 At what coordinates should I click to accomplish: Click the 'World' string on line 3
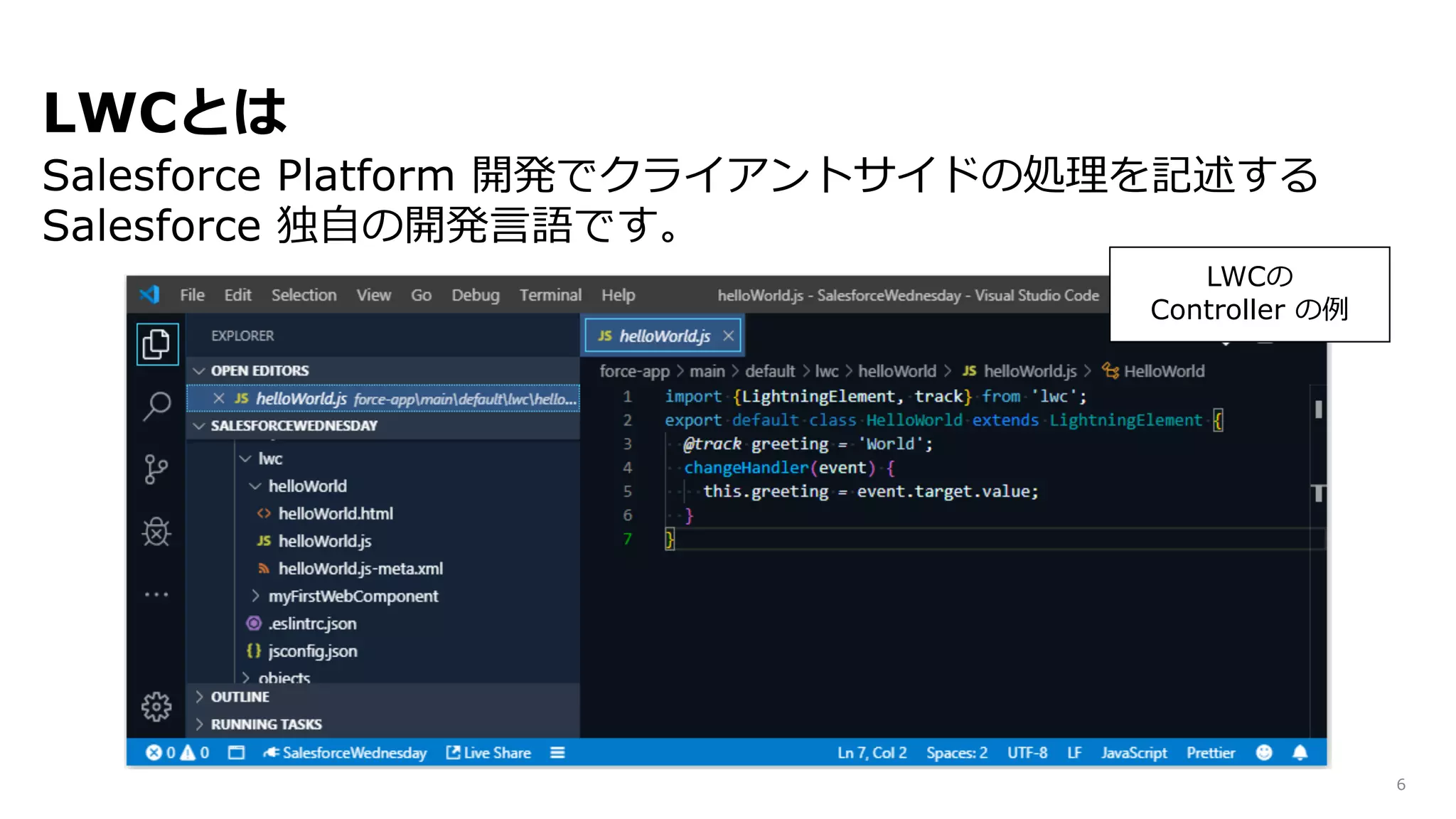(x=890, y=444)
